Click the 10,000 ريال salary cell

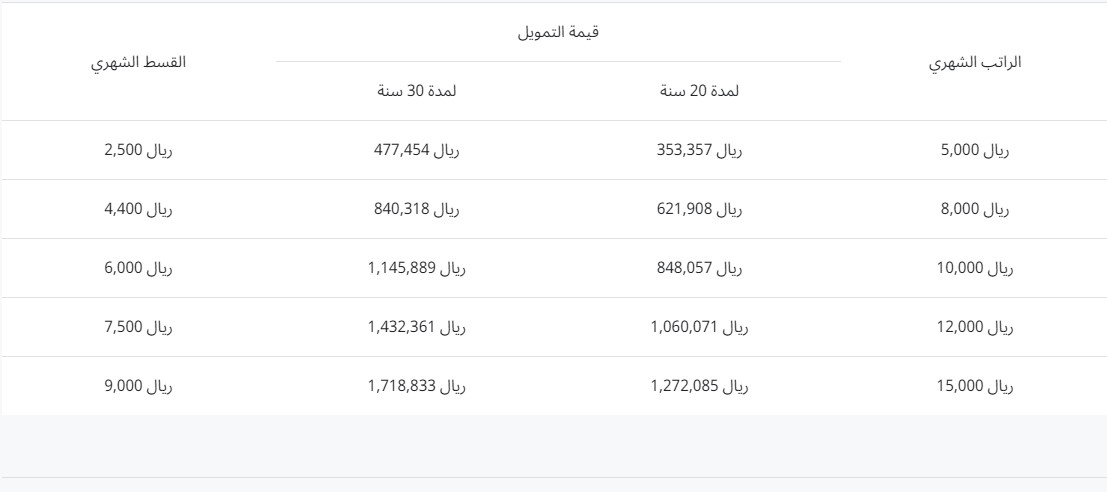(x=975, y=269)
